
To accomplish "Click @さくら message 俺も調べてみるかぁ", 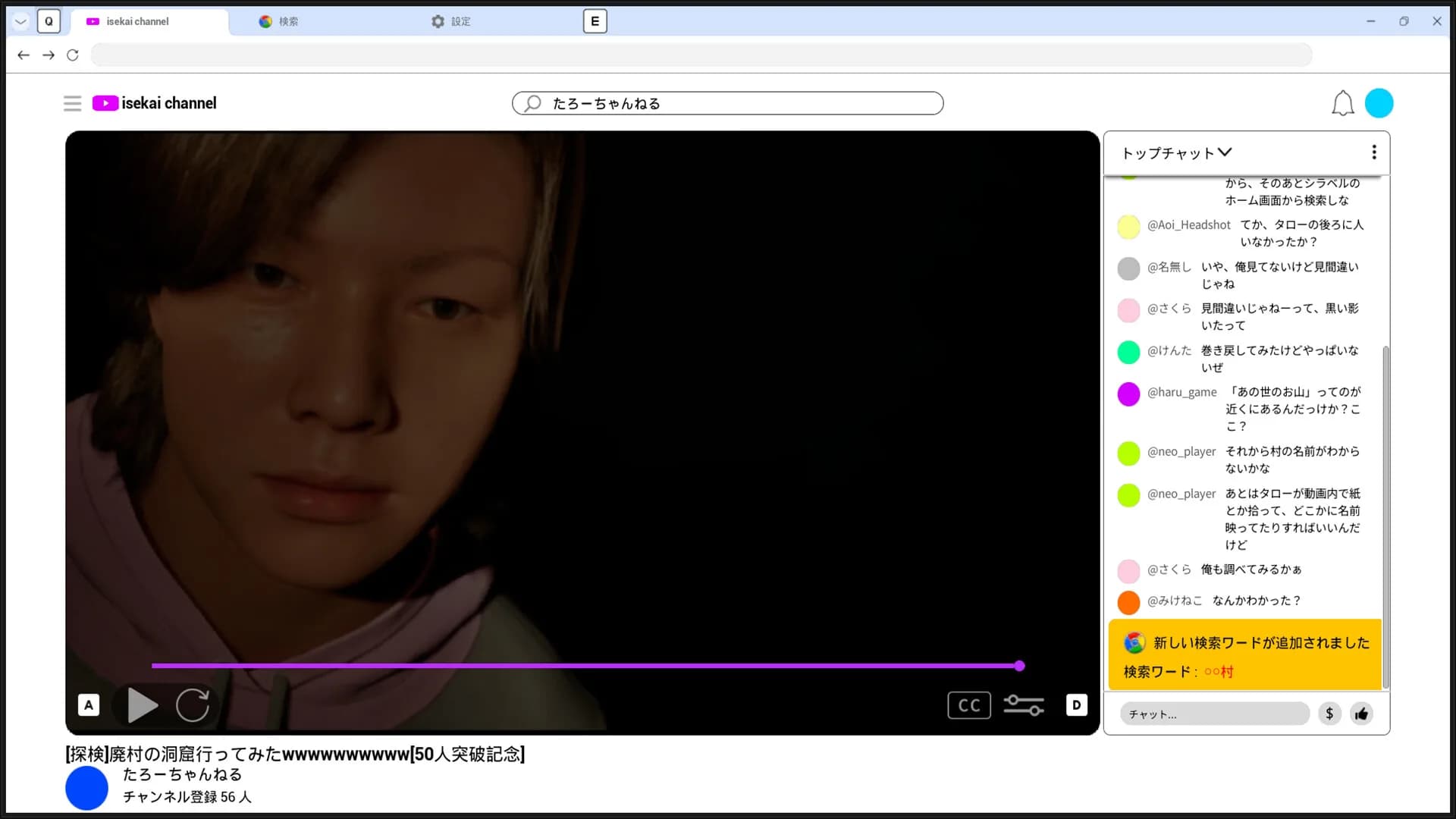I will point(1251,570).
